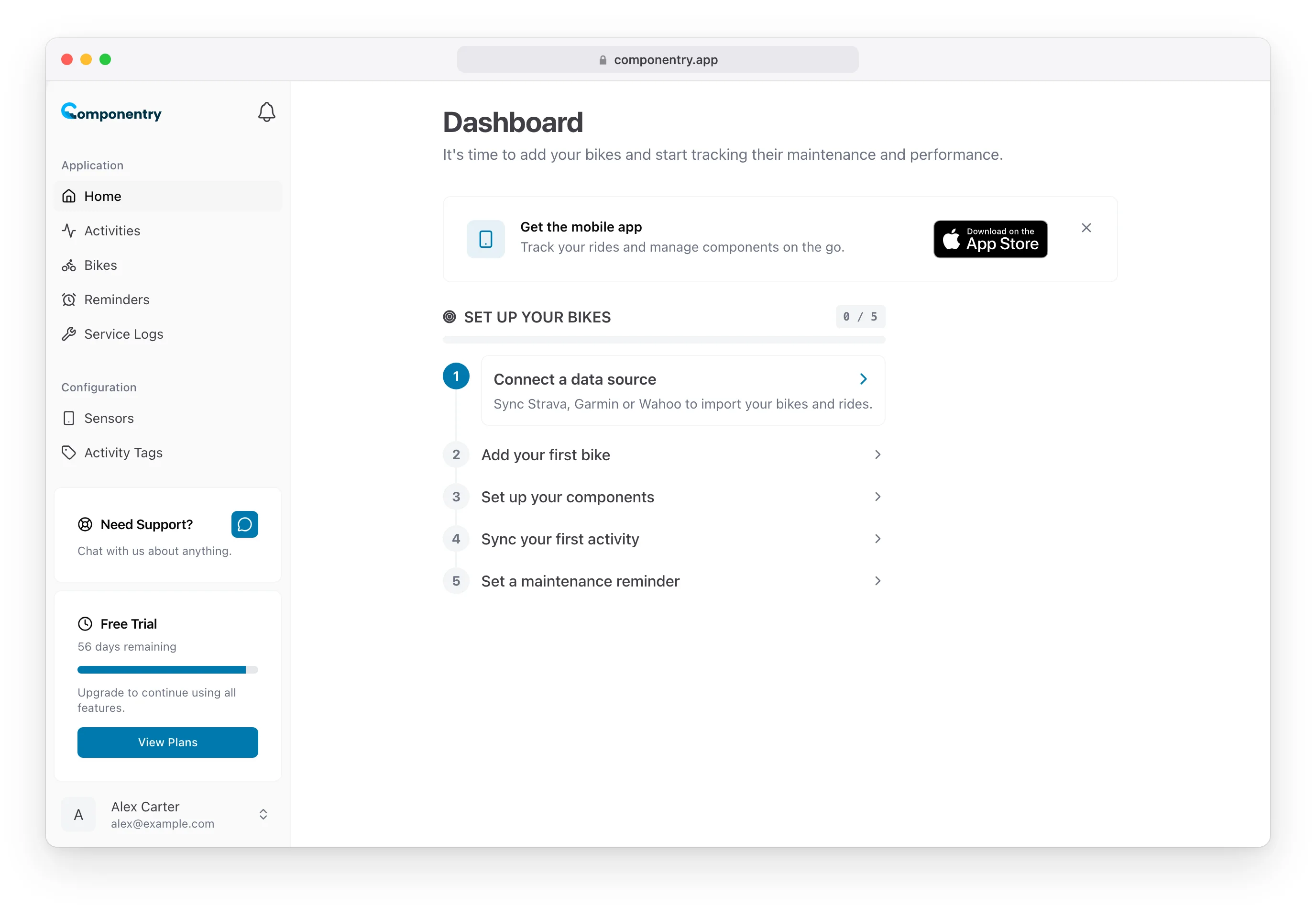Image resolution: width=1316 pixels, height=908 pixels.
Task: Go to Activities page
Action: [168, 231]
